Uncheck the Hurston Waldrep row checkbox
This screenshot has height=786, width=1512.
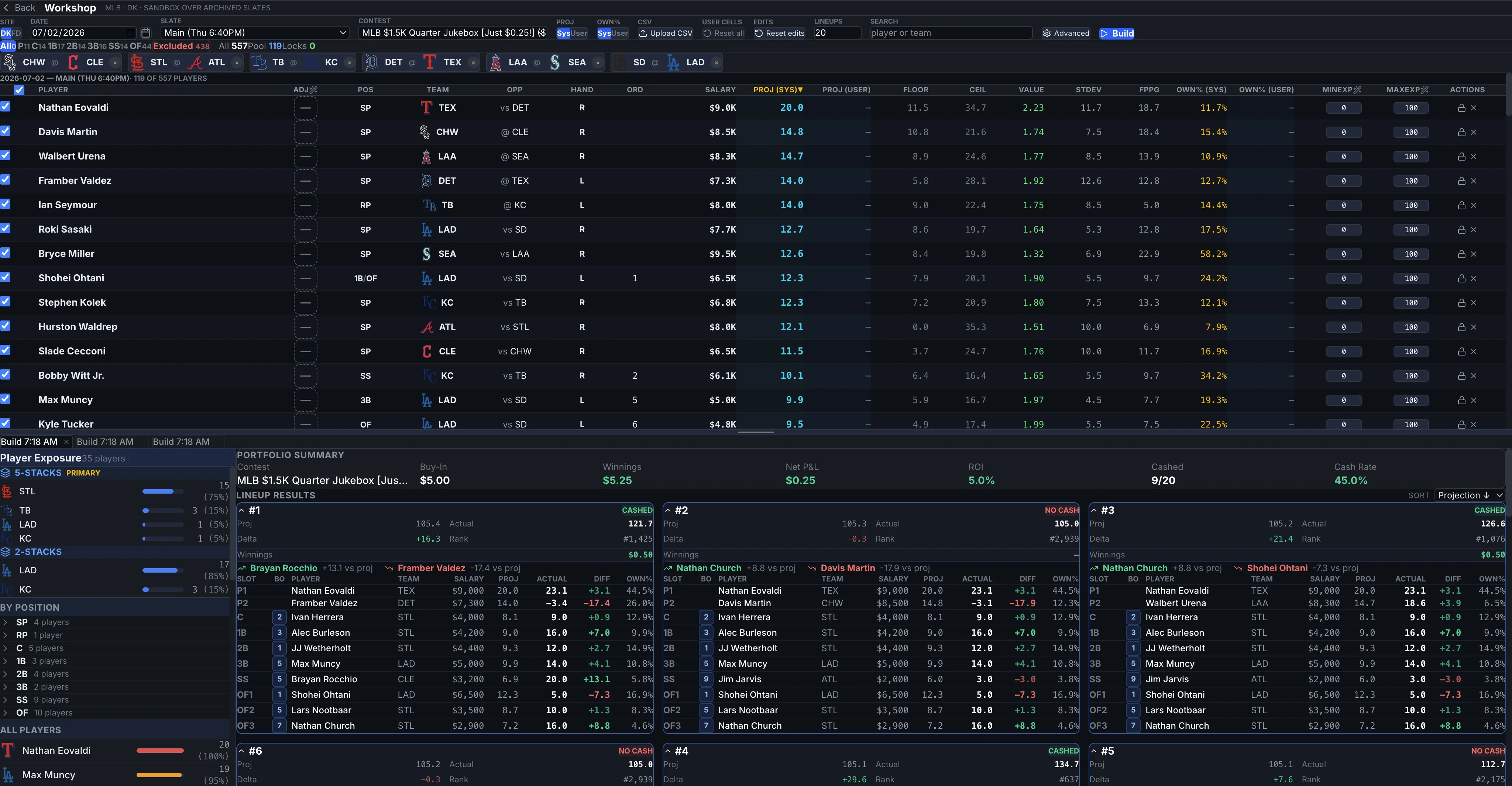pyautogui.click(x=5, y=326)
